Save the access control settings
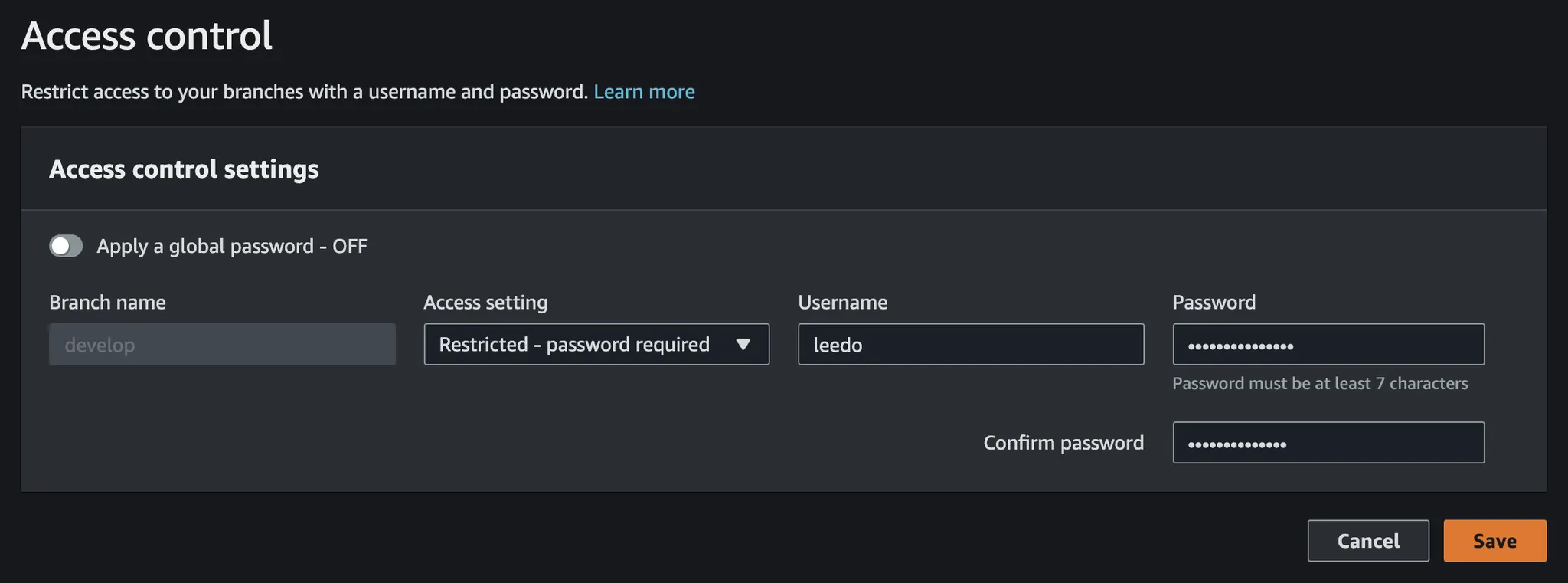The height and width of the screenshot is (583, 1568). tap(1494, 541)
